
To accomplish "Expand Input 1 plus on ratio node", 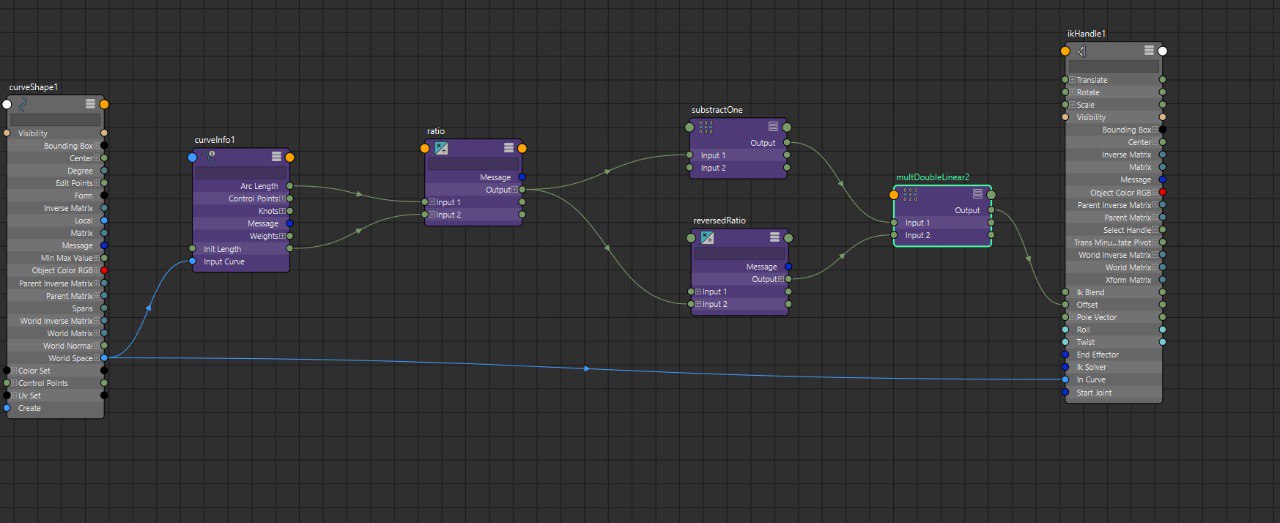I will pos(432,202).
